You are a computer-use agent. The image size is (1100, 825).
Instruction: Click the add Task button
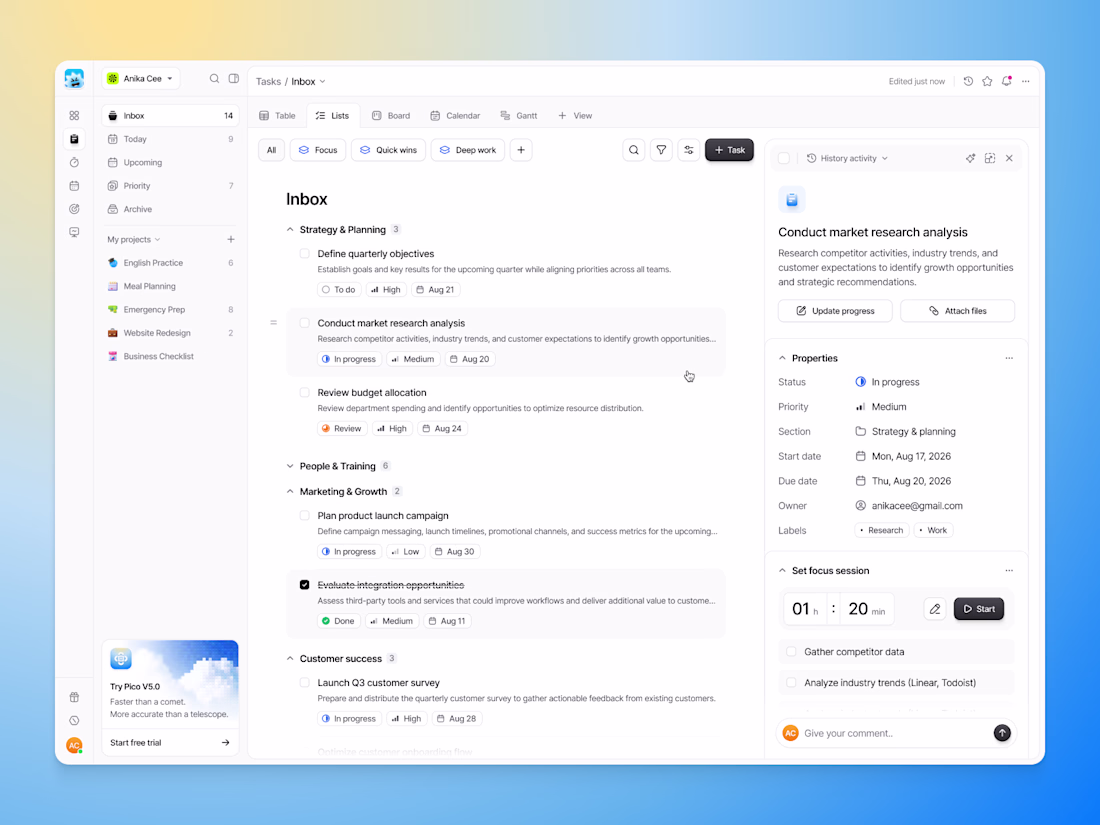(x=730, y=150)
